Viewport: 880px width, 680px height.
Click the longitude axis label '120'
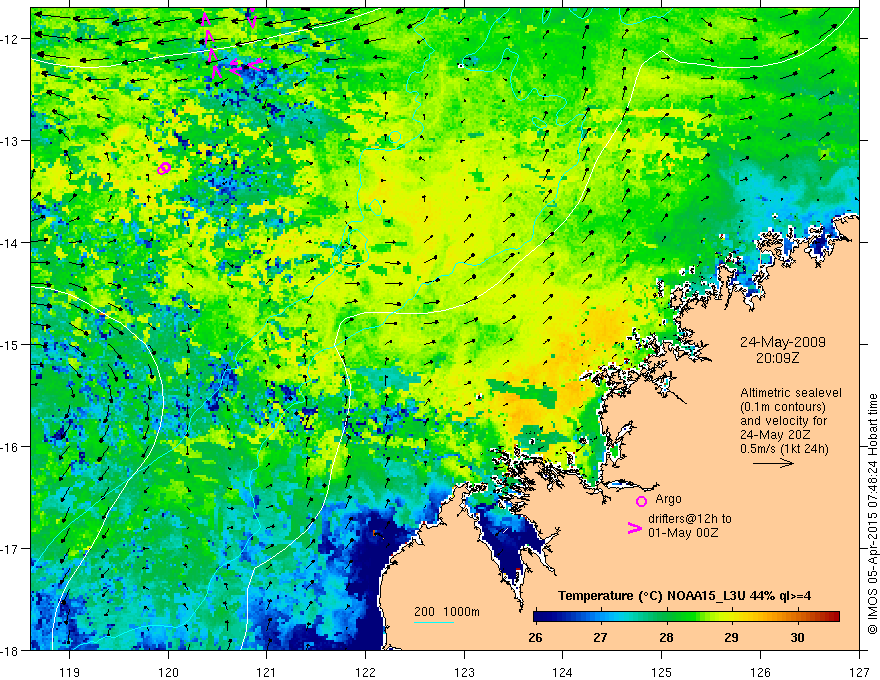pos(168,672)
